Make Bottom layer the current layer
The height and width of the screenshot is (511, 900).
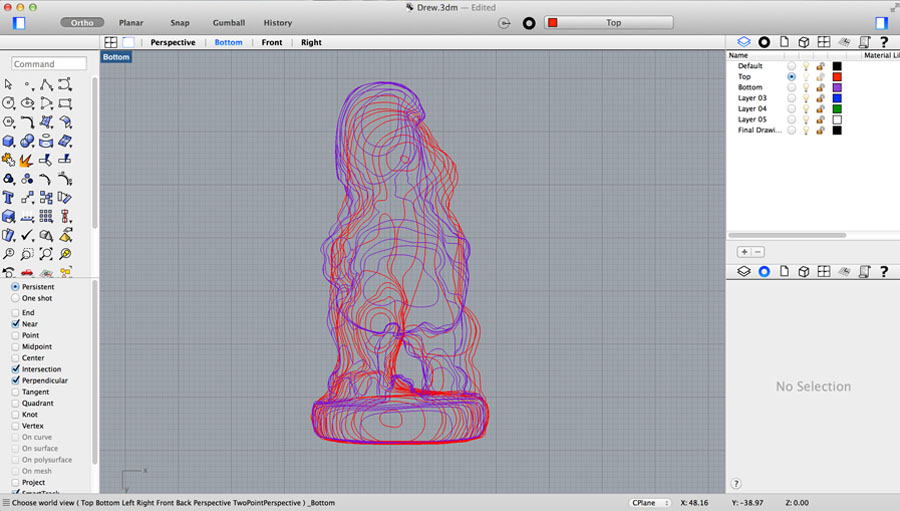(x=792, y=87)
